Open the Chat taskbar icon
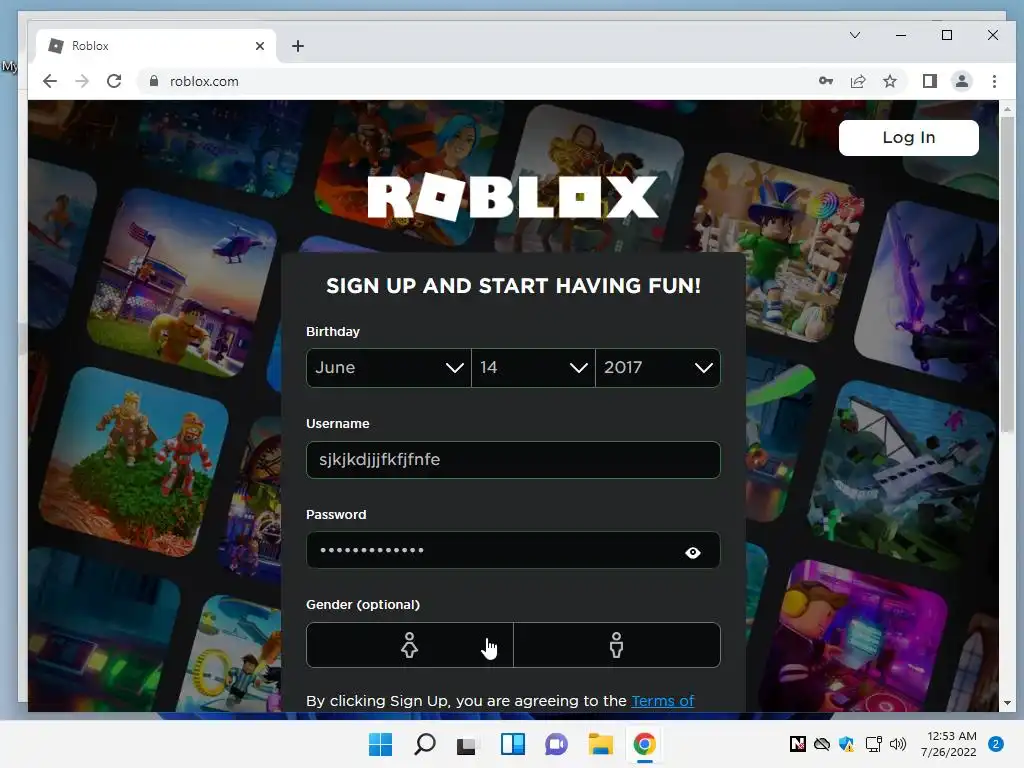This screenshot has width=1024, height=768. click(556, 744)
